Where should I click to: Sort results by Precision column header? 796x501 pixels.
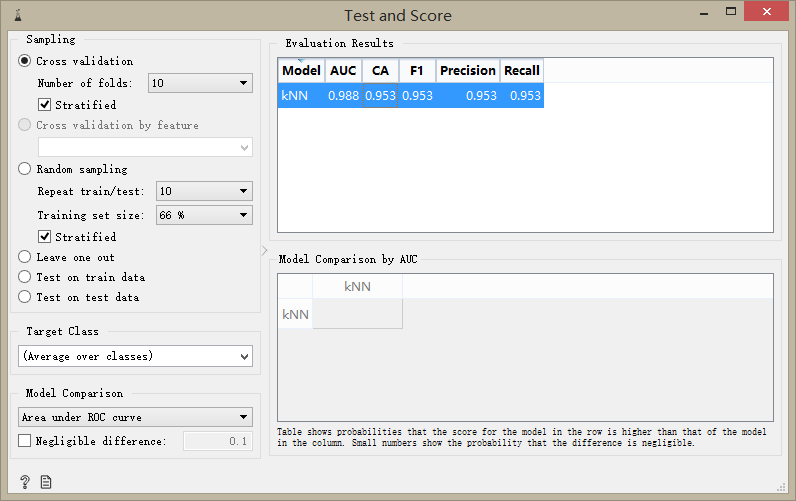[x=468, y=71]
